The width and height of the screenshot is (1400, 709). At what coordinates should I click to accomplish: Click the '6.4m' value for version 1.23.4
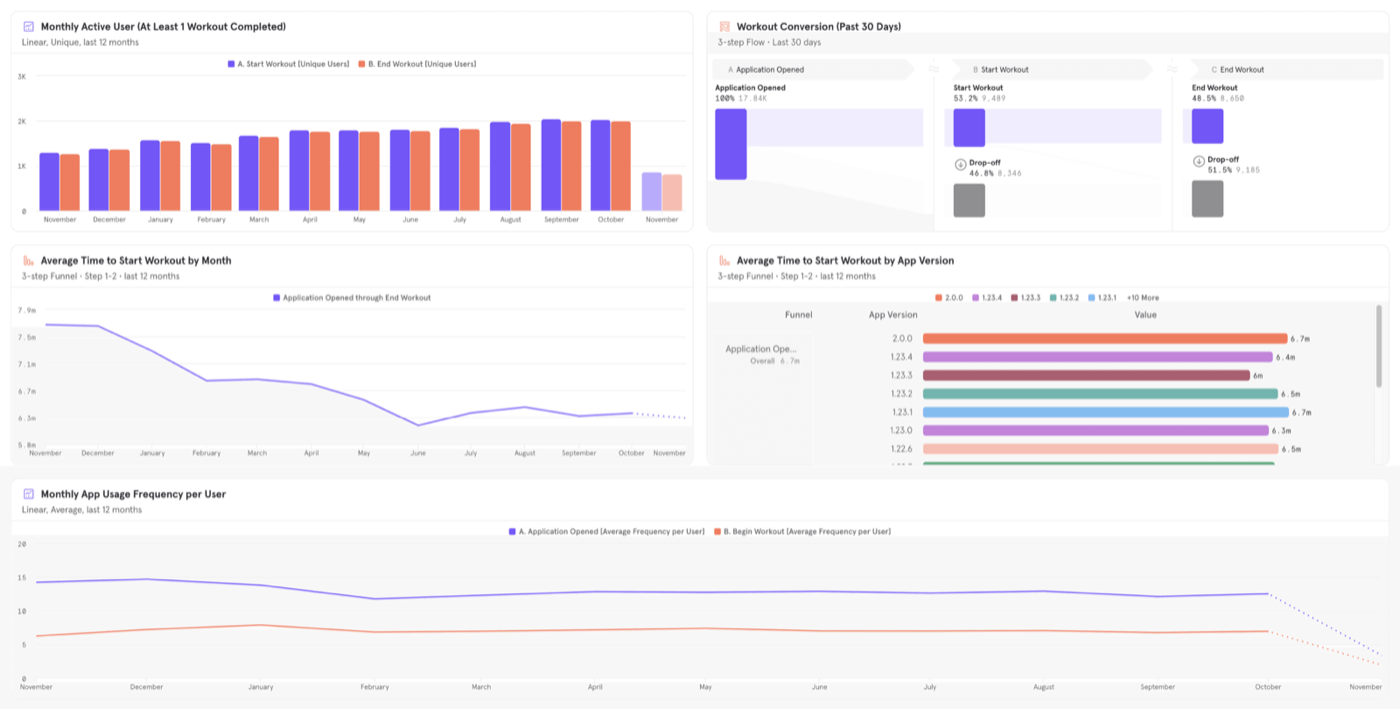click(x=1285, y=358)
